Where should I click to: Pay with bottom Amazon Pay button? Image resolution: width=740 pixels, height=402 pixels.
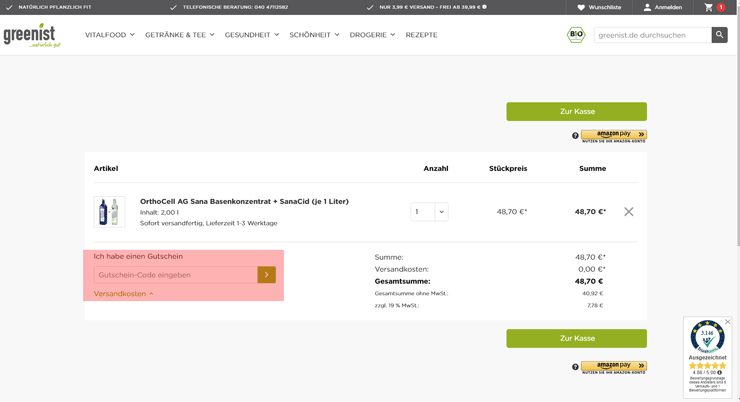[x=614, y=367]
